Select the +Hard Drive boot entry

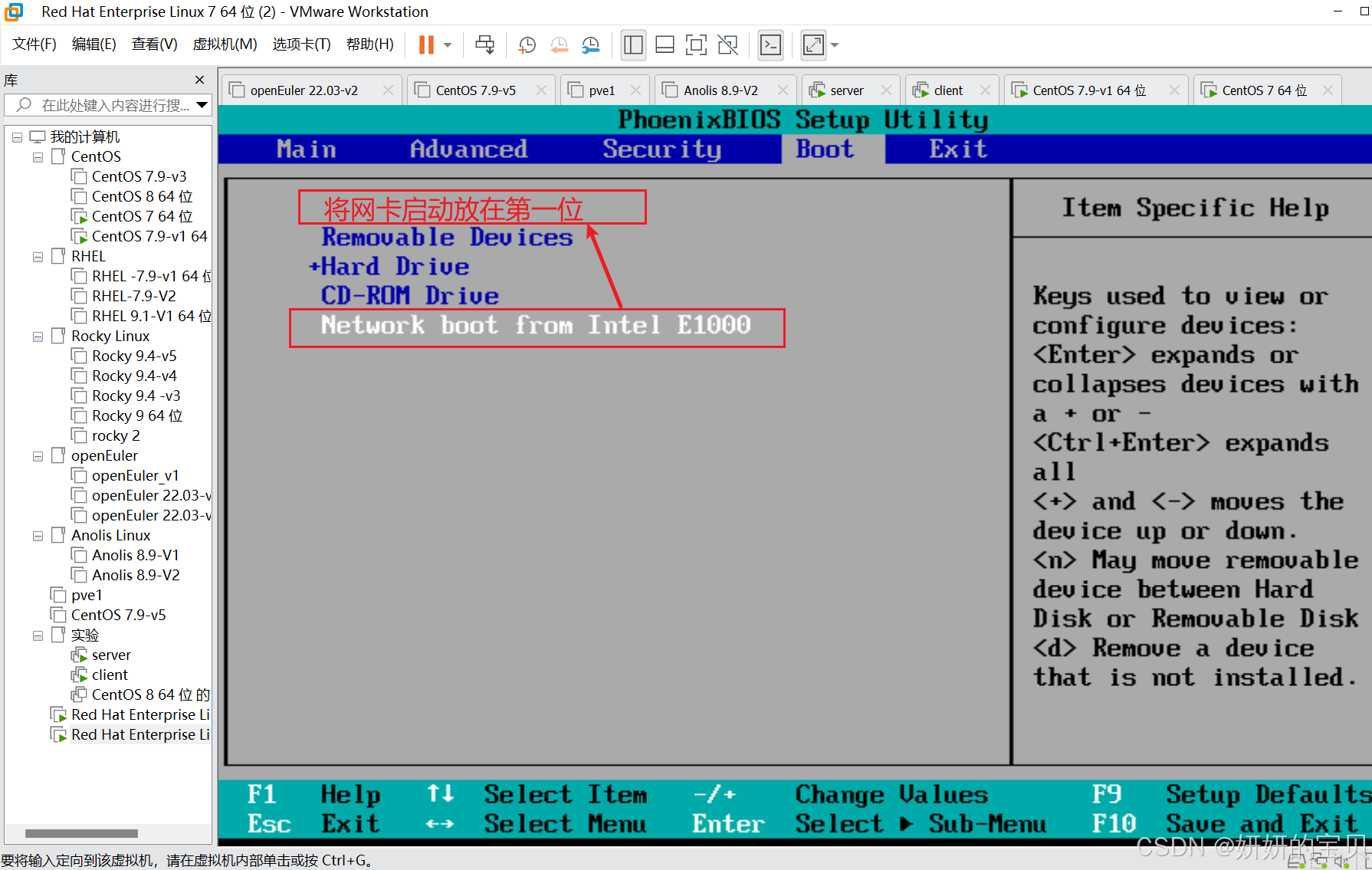click(389, 267)
